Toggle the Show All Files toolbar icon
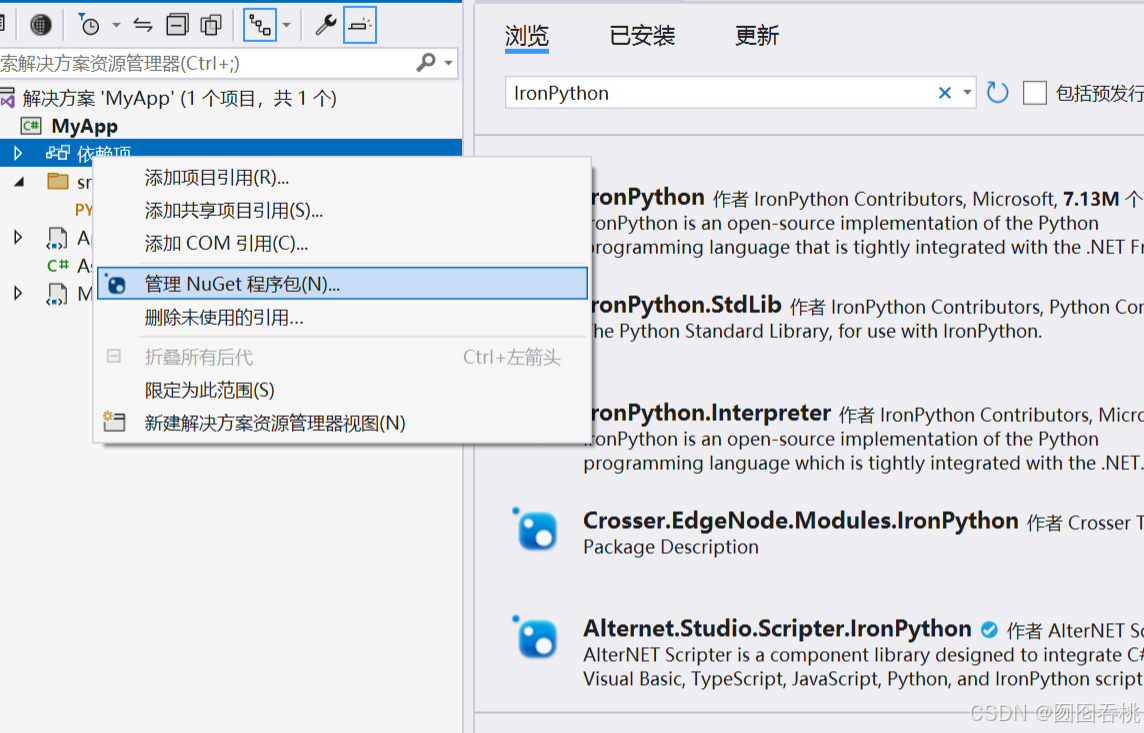The width and height of the screenshot is (1144, 733). [211, 26]
